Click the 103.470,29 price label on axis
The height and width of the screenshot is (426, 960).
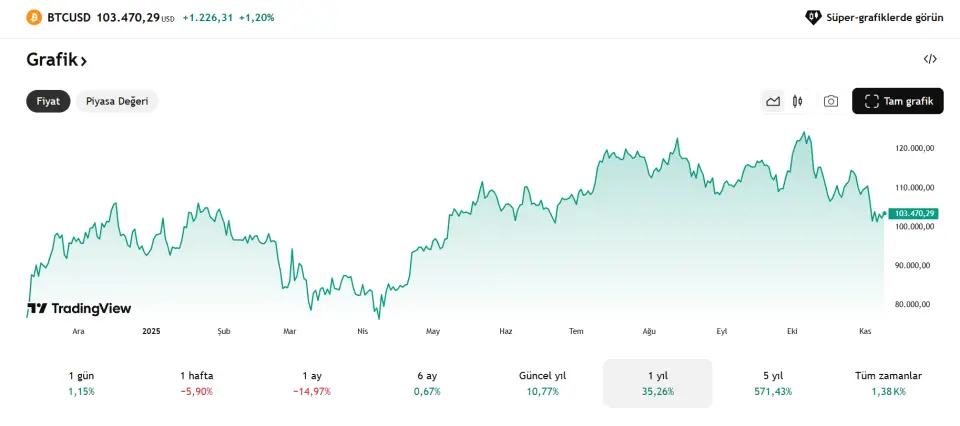pyautogui.click(x=913, y=213)
